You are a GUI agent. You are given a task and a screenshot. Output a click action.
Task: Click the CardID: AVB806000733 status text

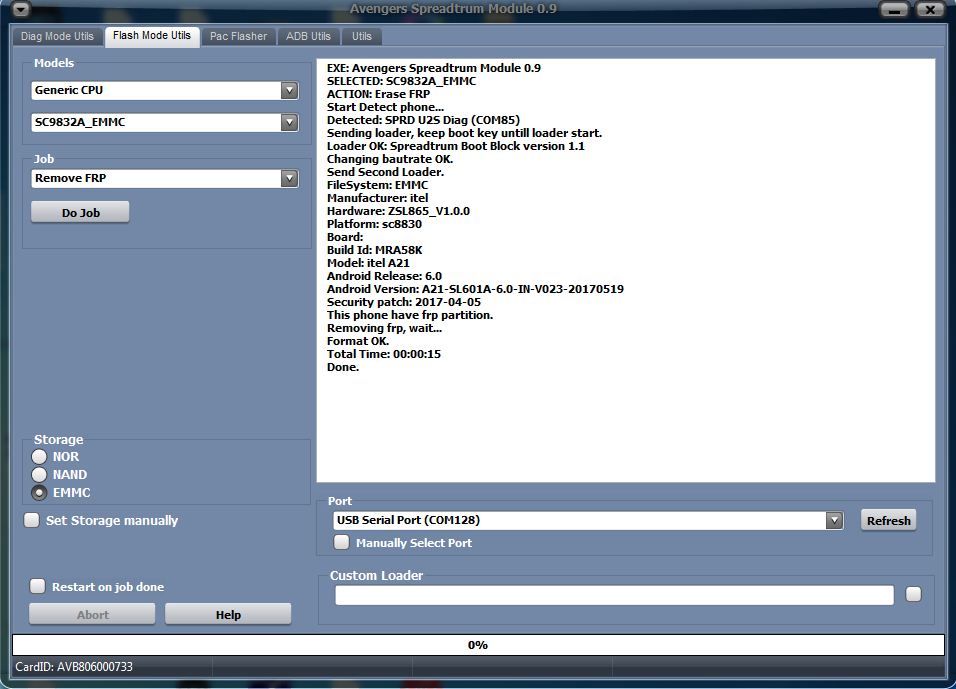tap(74, 666)
